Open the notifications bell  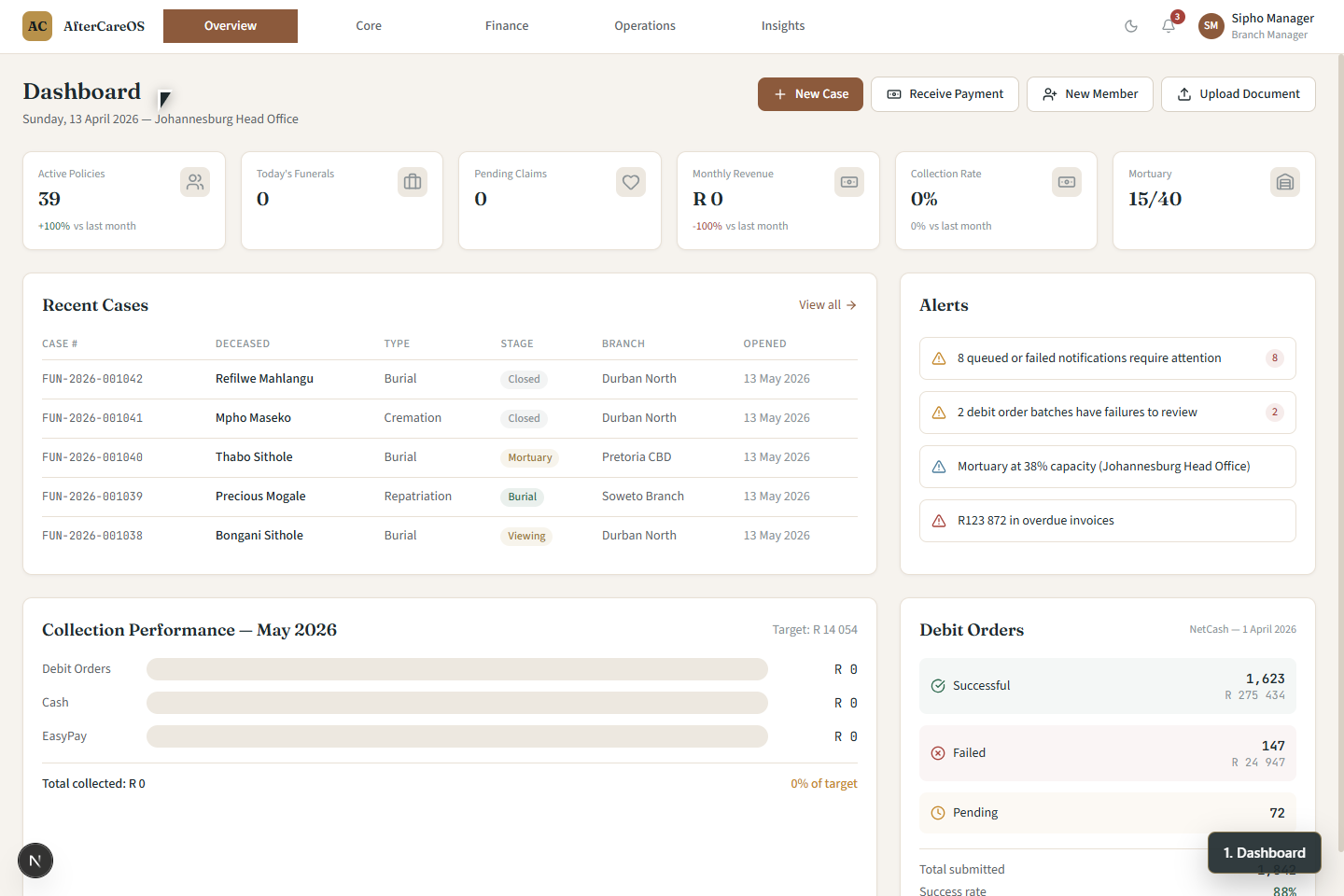click(x=1169, y=26)
